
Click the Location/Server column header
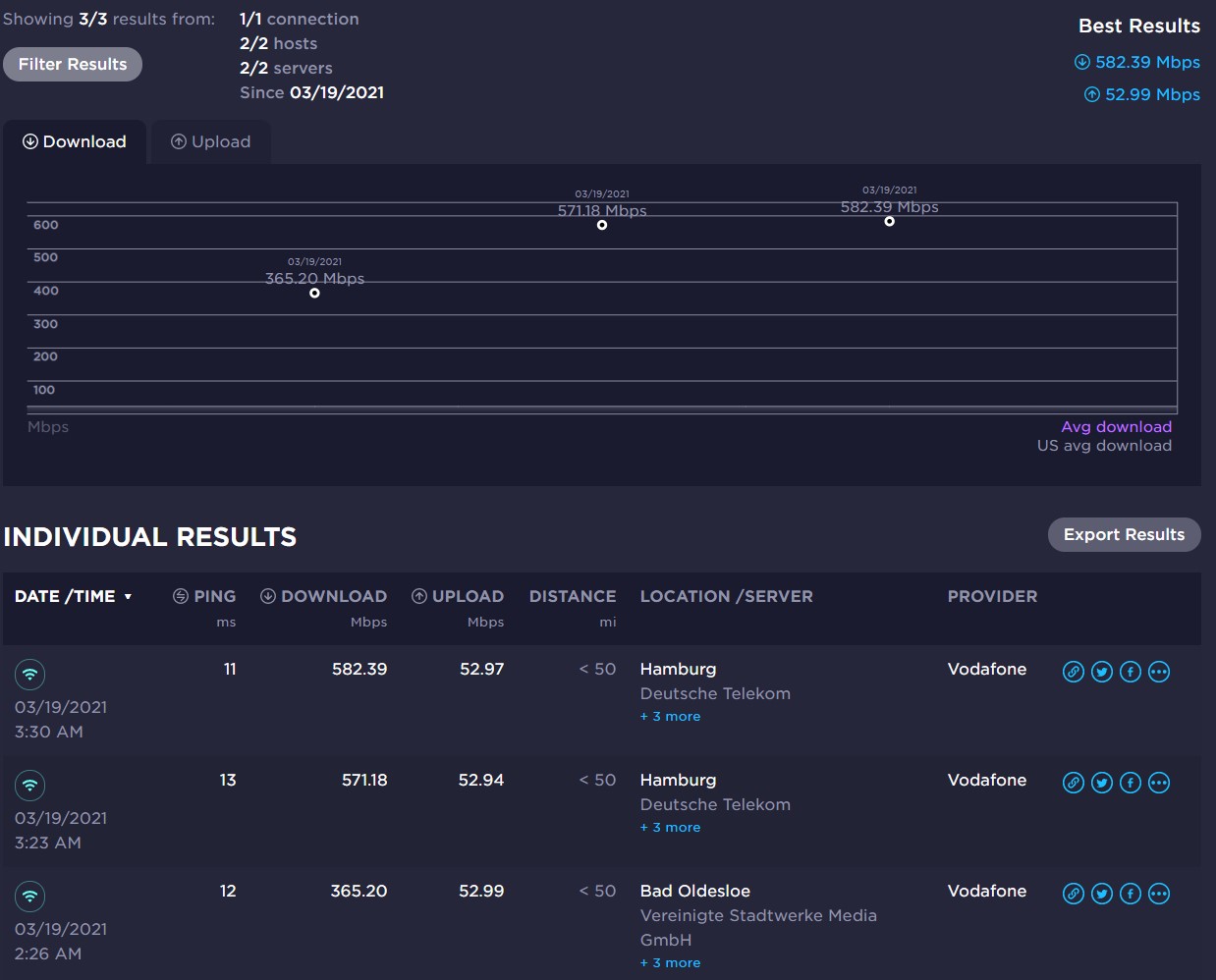(x=727, y=596)
